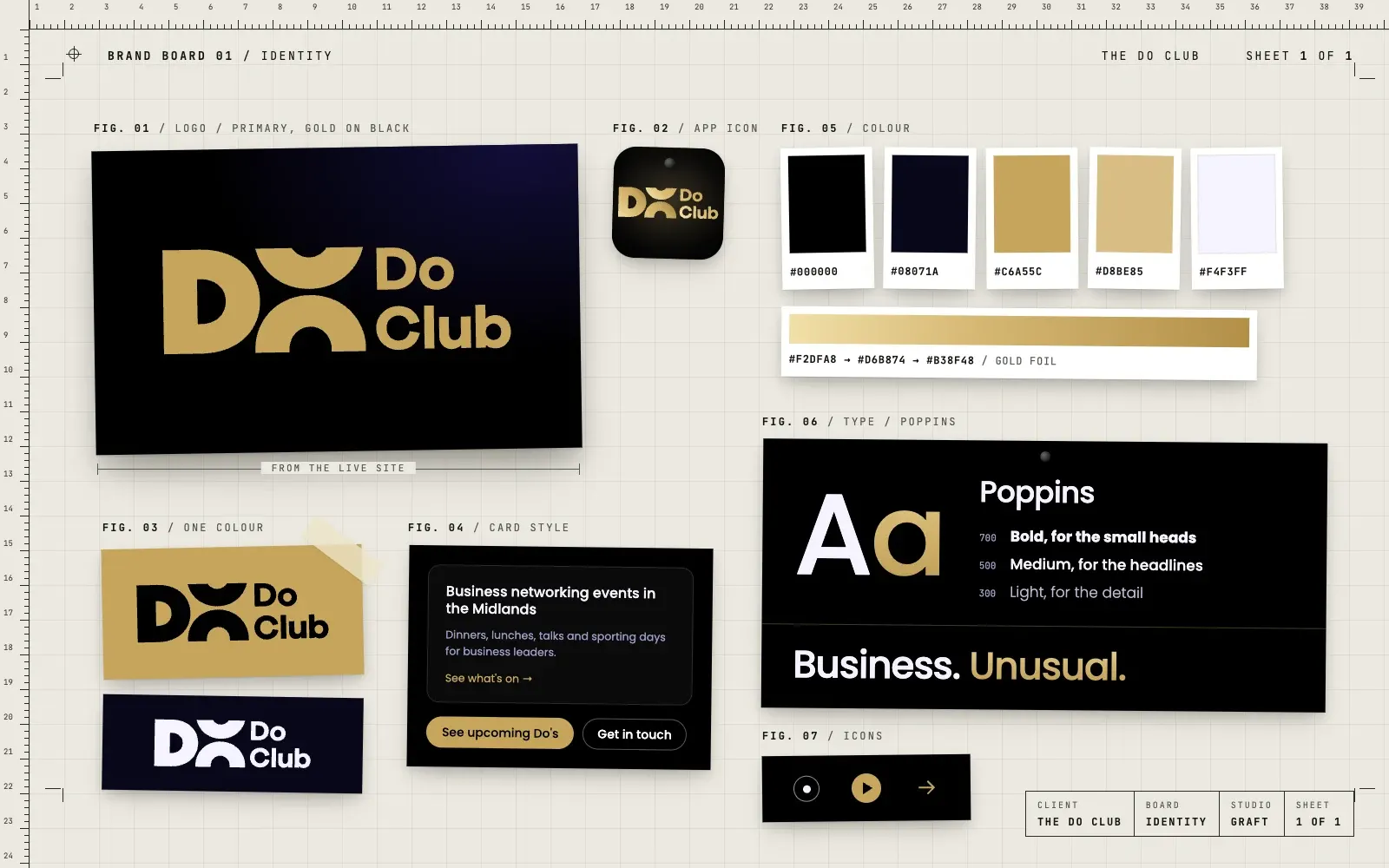Click the Board Identity cell in title block

click(1176, 813)
